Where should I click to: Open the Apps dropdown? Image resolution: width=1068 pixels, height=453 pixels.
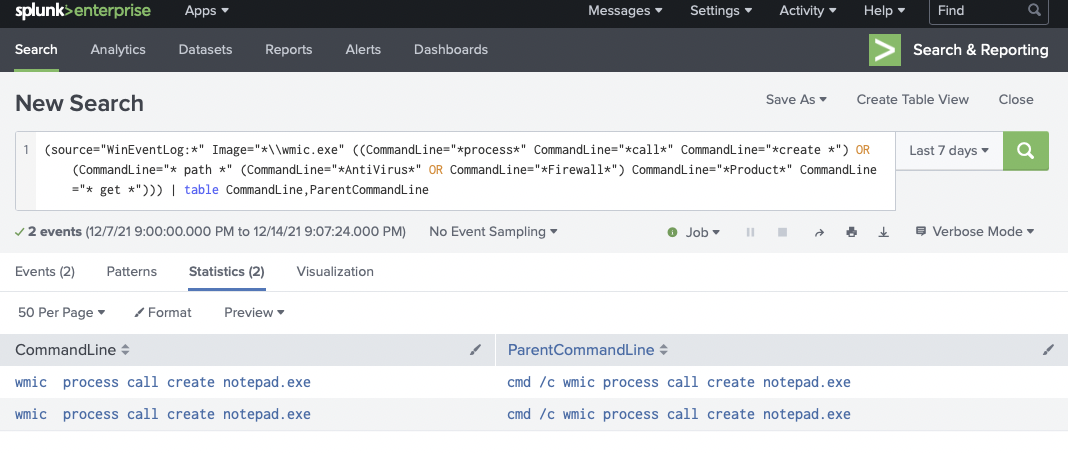coord(206,11)
